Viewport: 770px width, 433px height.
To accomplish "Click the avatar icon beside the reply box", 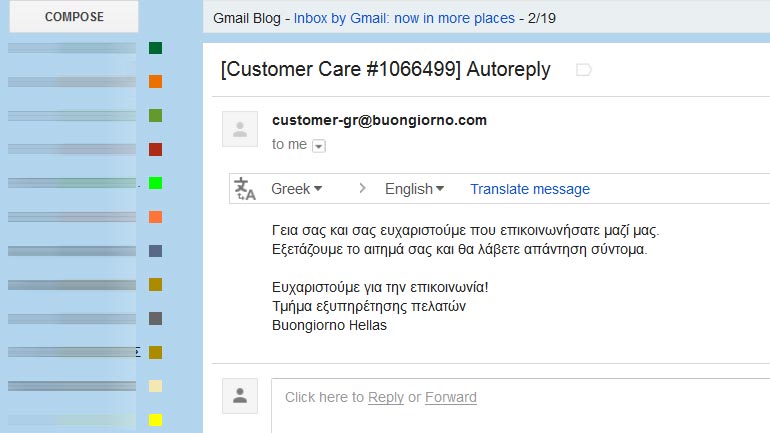I will click(x=239, y=396).
